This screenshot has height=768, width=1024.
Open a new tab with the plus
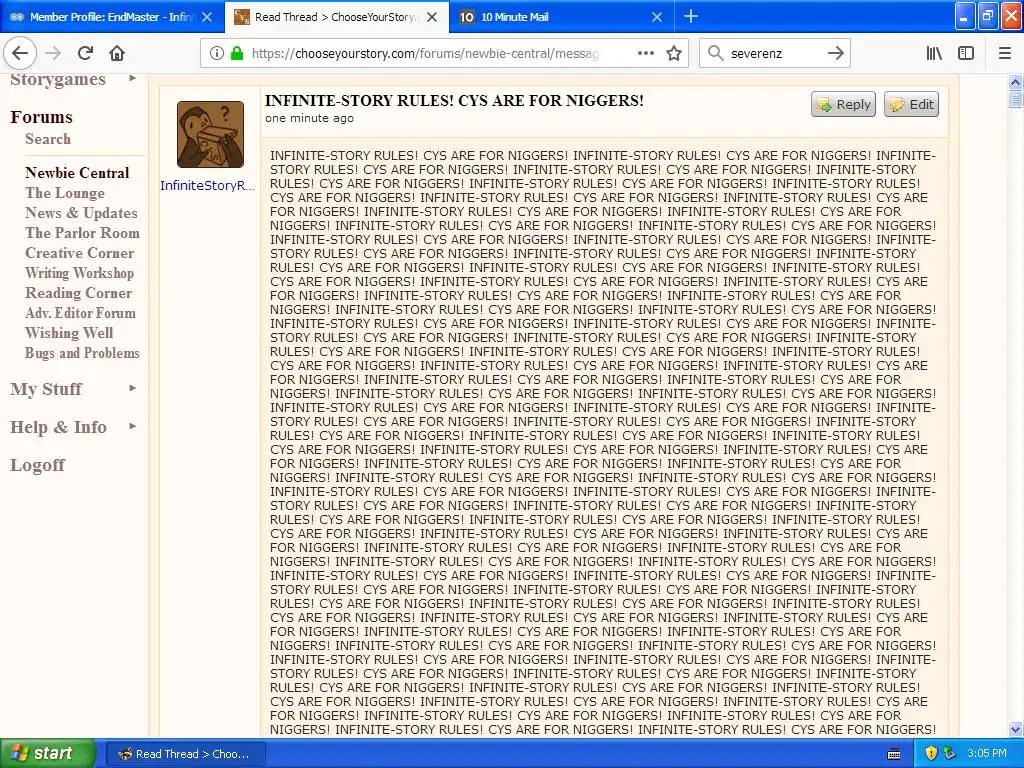coord(691,16)
